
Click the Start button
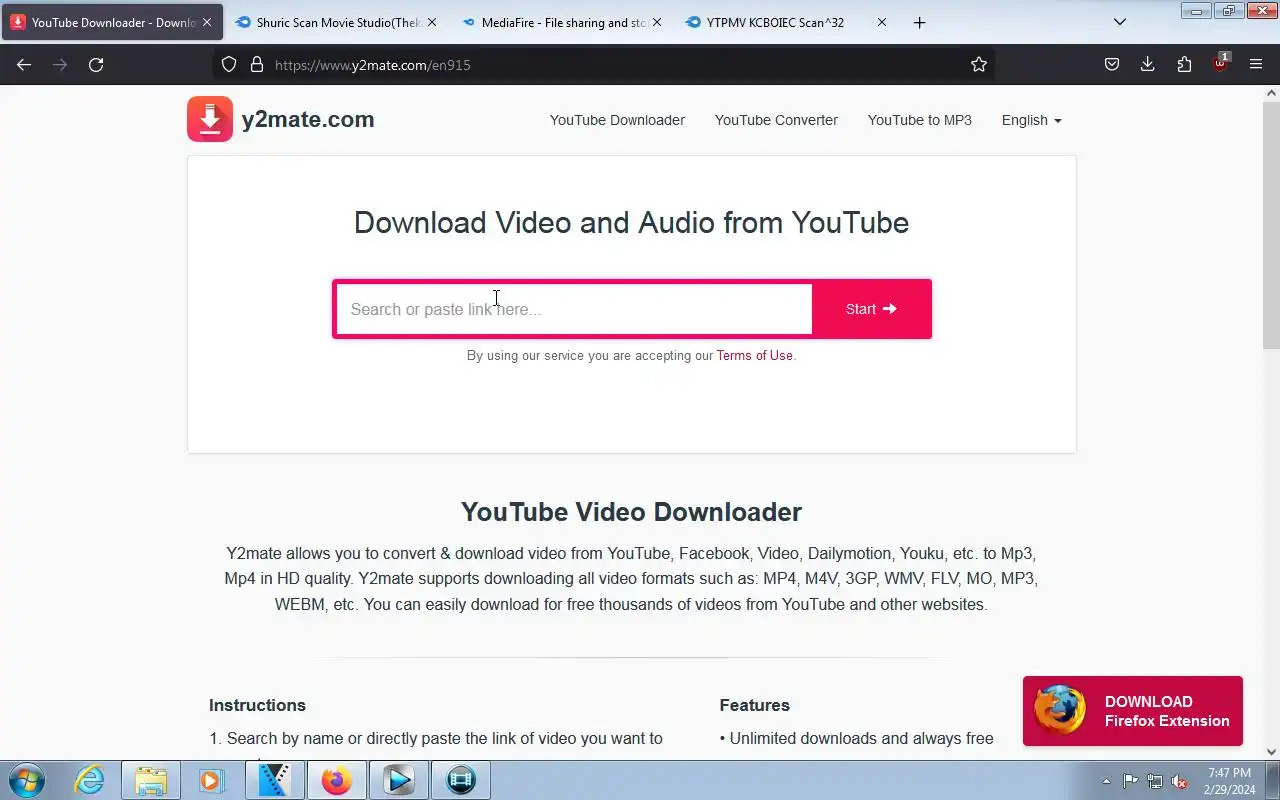click(x=871, y=309)
